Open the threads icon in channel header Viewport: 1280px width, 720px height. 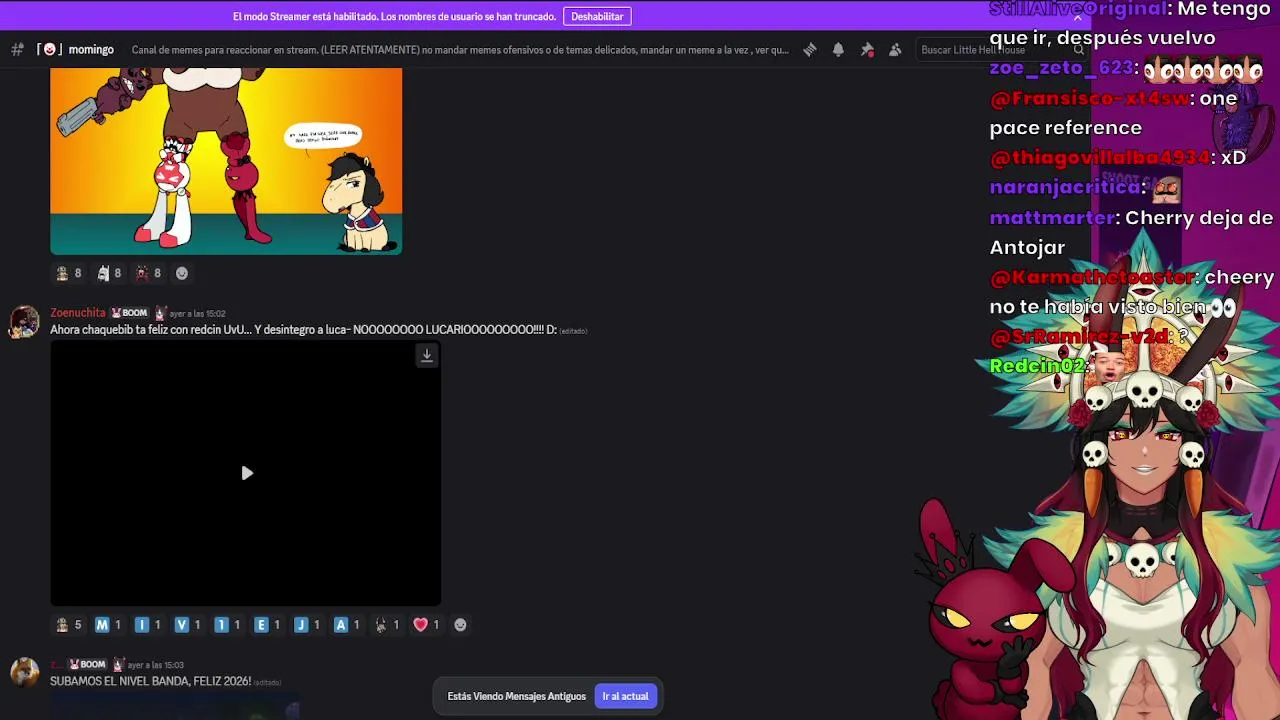click(810, 50)
